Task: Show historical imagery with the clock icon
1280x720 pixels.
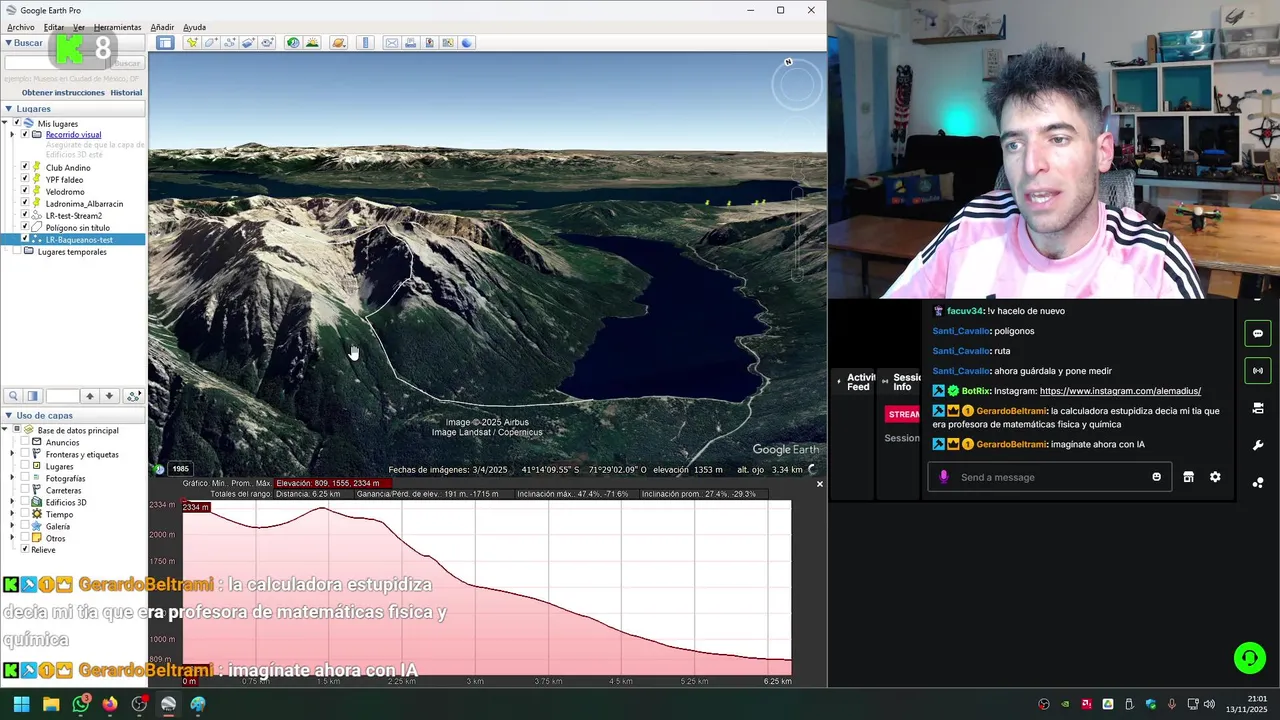Action: (x=293, y=42)
